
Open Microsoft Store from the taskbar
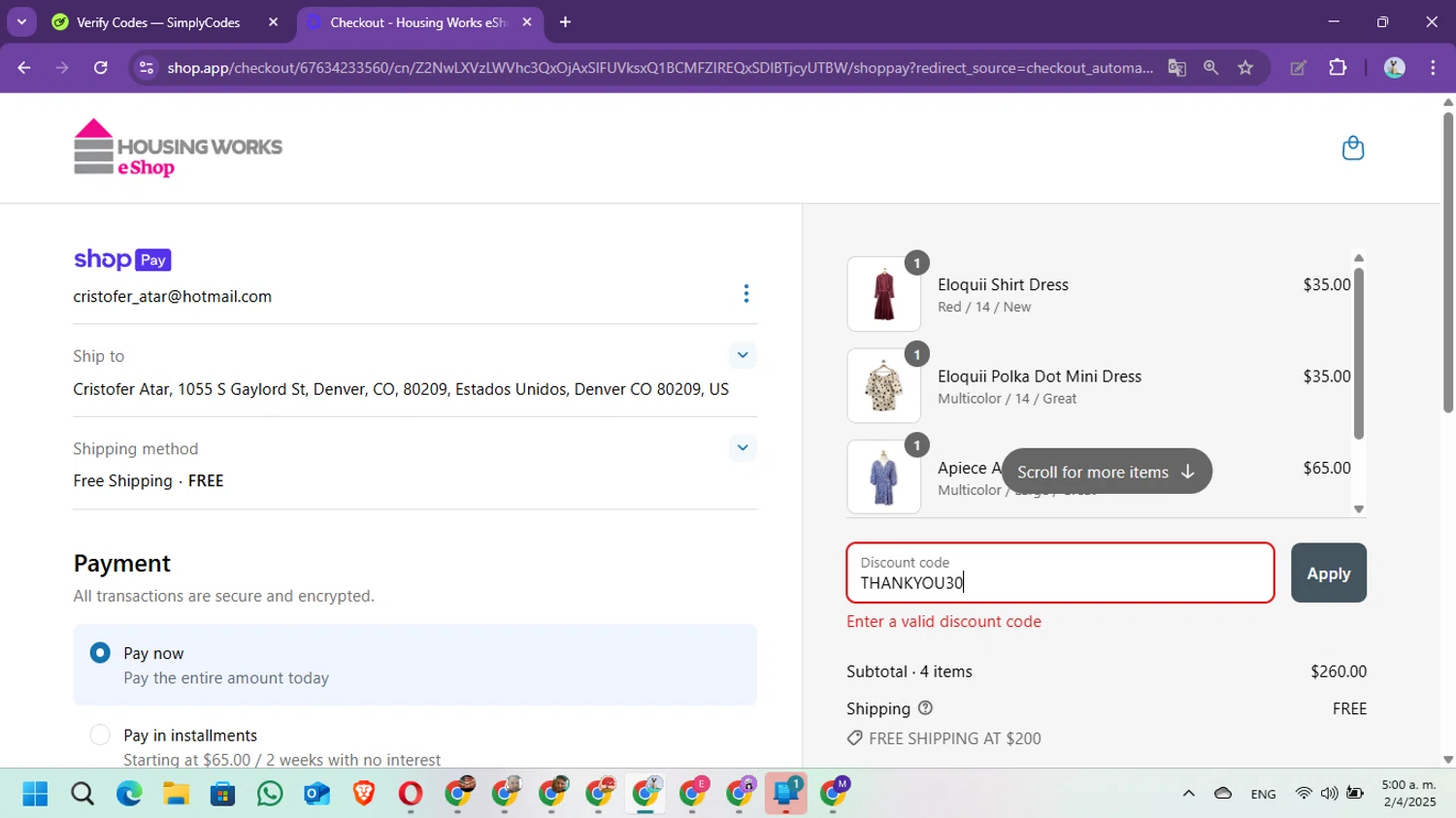(x=223, y=794)
